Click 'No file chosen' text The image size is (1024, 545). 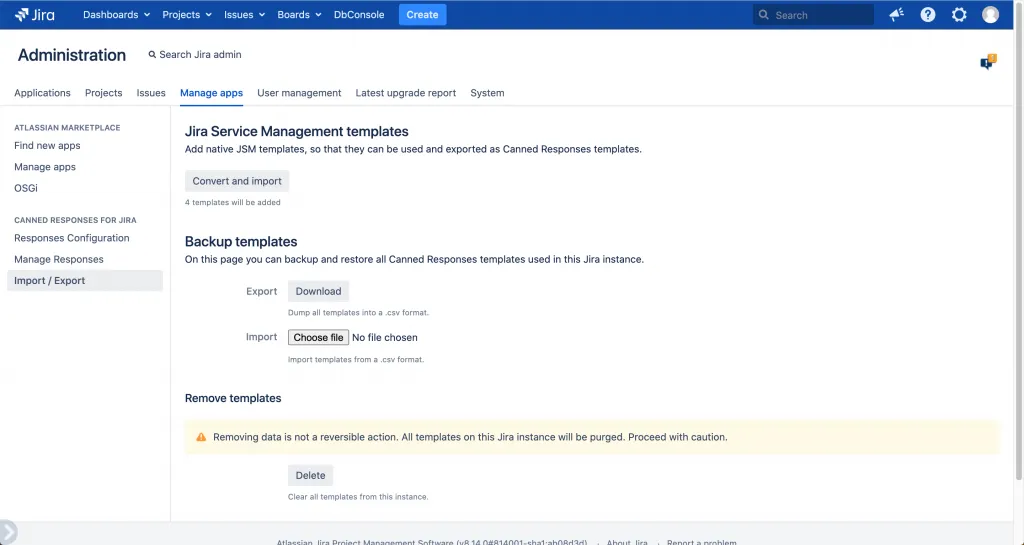385,337
